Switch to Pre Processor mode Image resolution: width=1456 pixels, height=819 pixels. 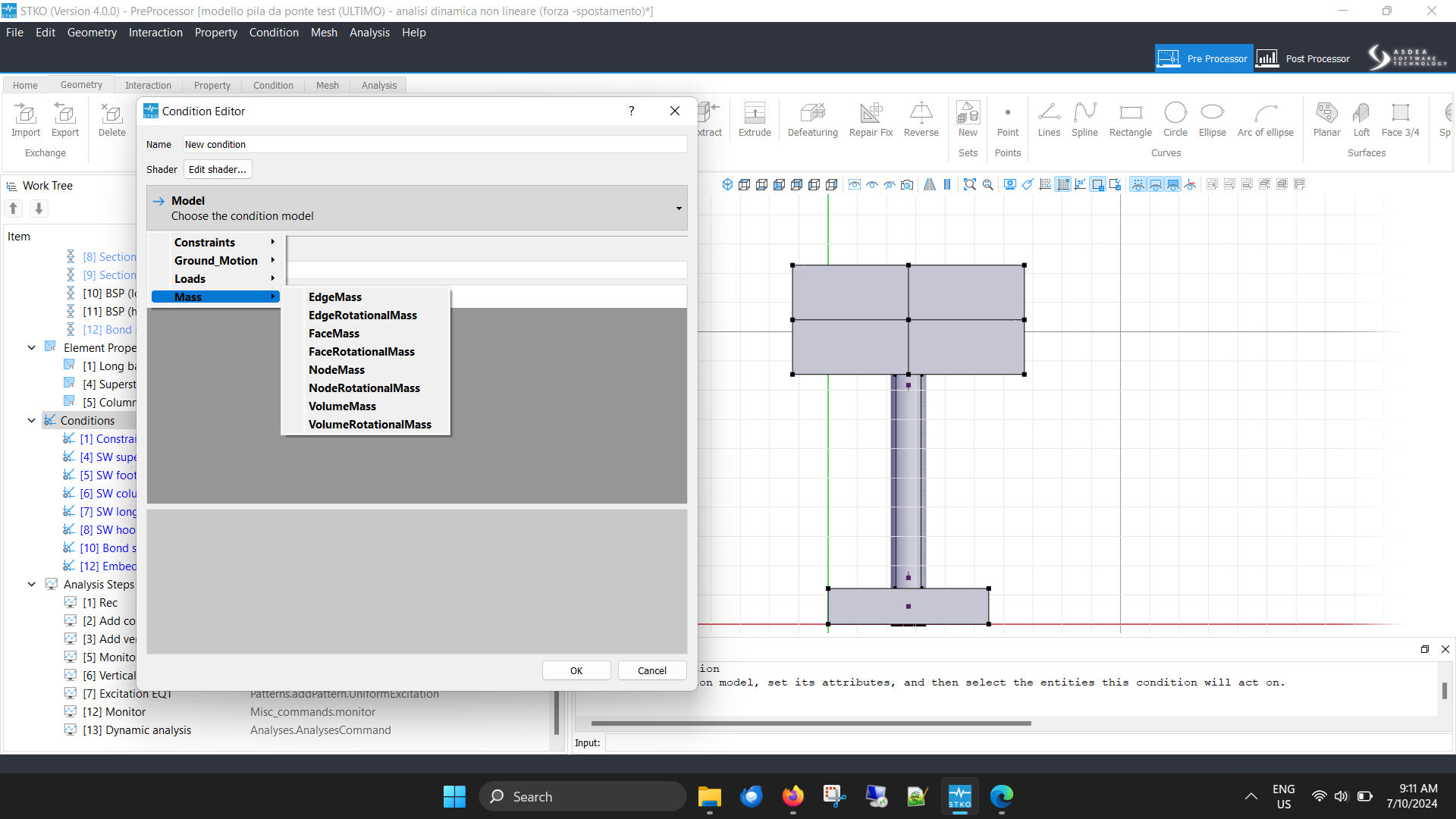1203,58
